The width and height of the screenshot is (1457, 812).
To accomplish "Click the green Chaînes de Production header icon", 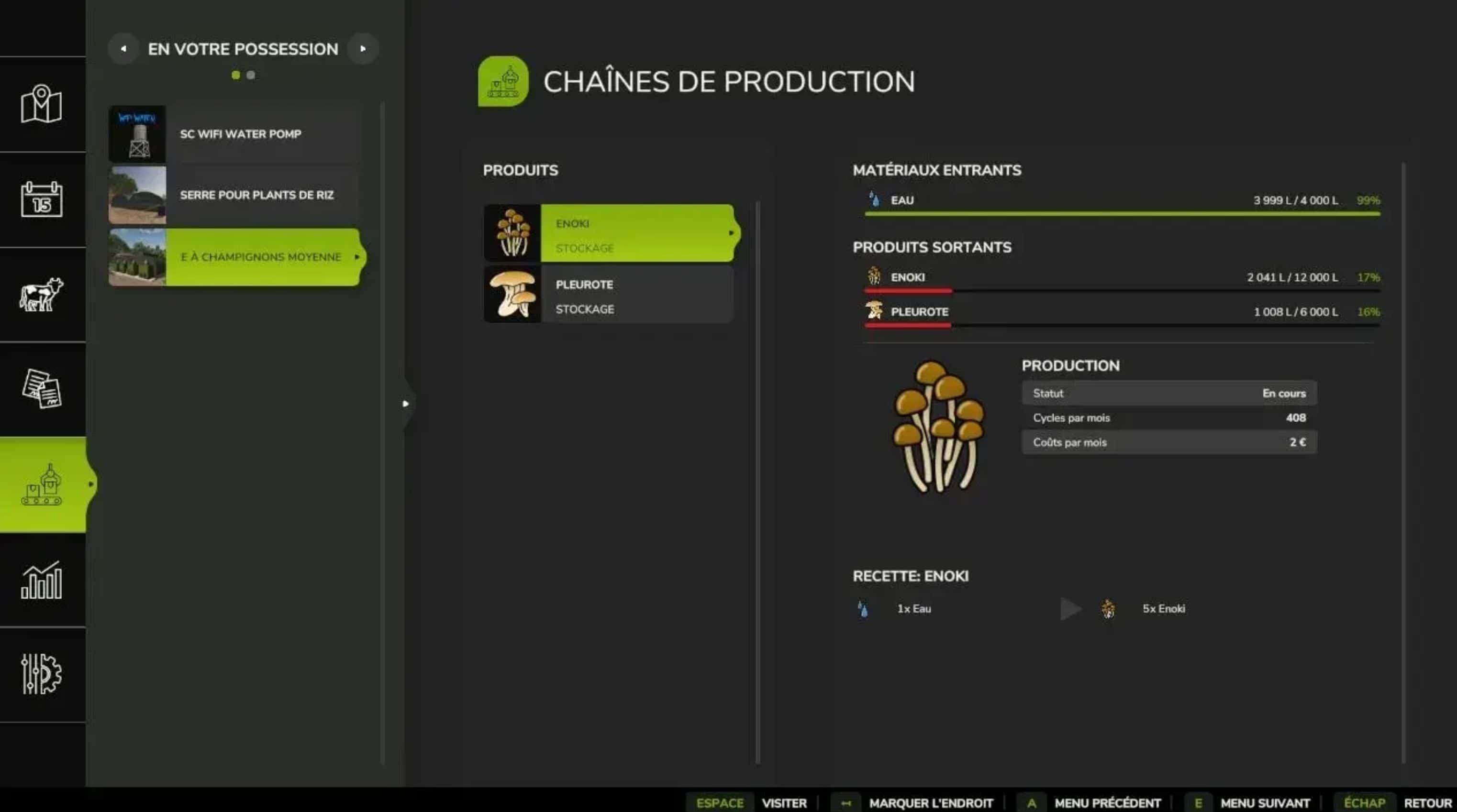I will (x=503, y=81).
